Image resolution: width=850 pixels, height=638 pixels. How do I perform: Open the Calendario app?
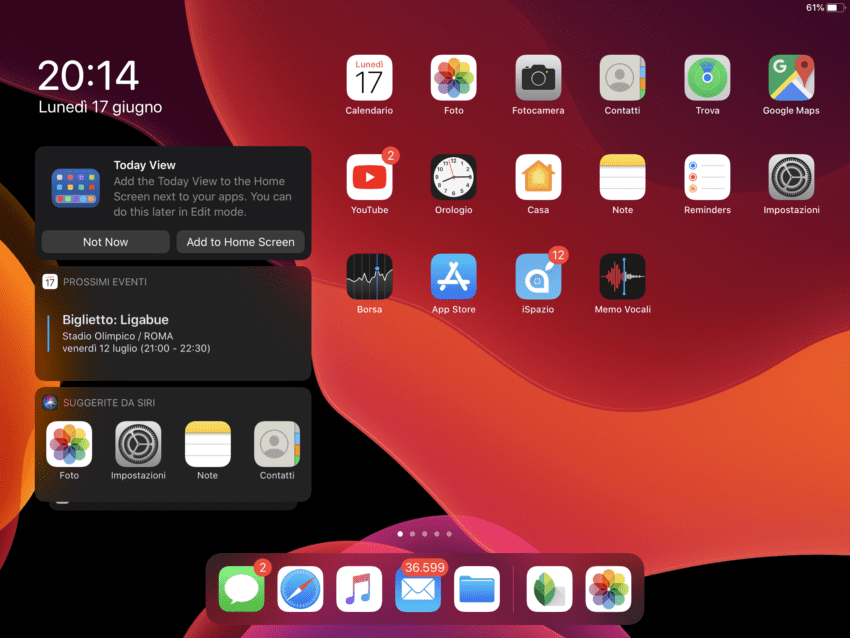click(x=369, y=78)
